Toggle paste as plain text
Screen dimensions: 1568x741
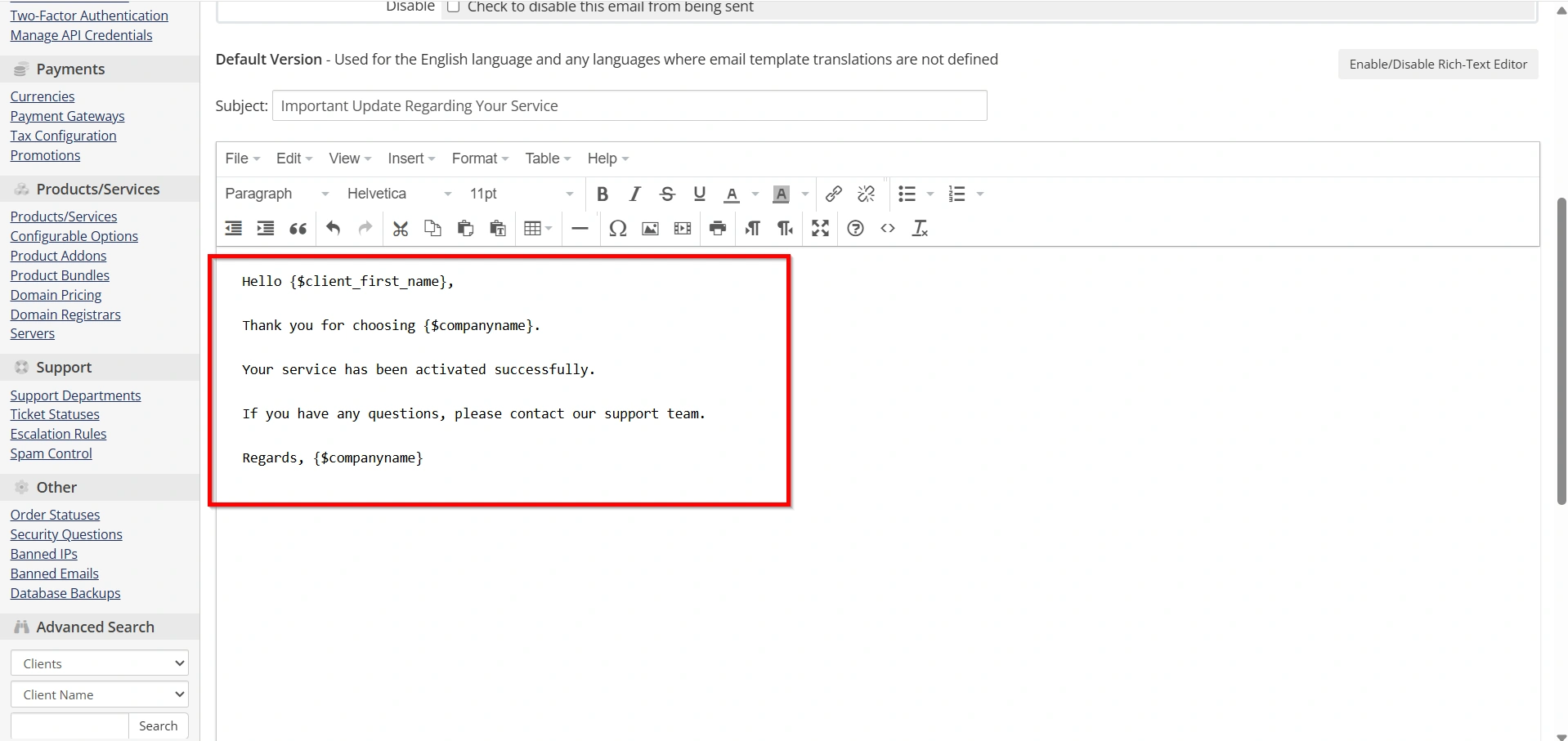click(498, 229)
